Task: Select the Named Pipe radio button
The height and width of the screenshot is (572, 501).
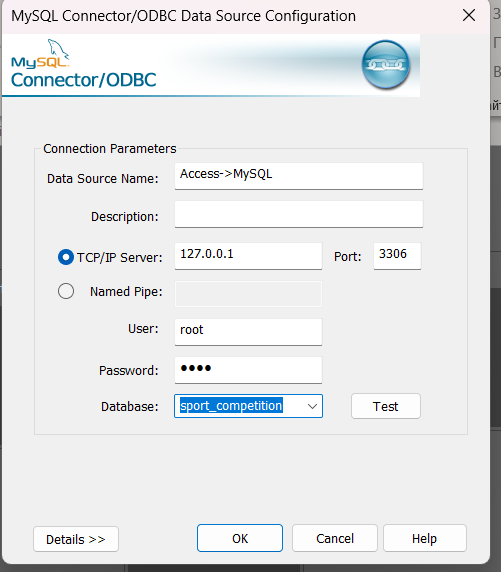Action: point(66,291)
